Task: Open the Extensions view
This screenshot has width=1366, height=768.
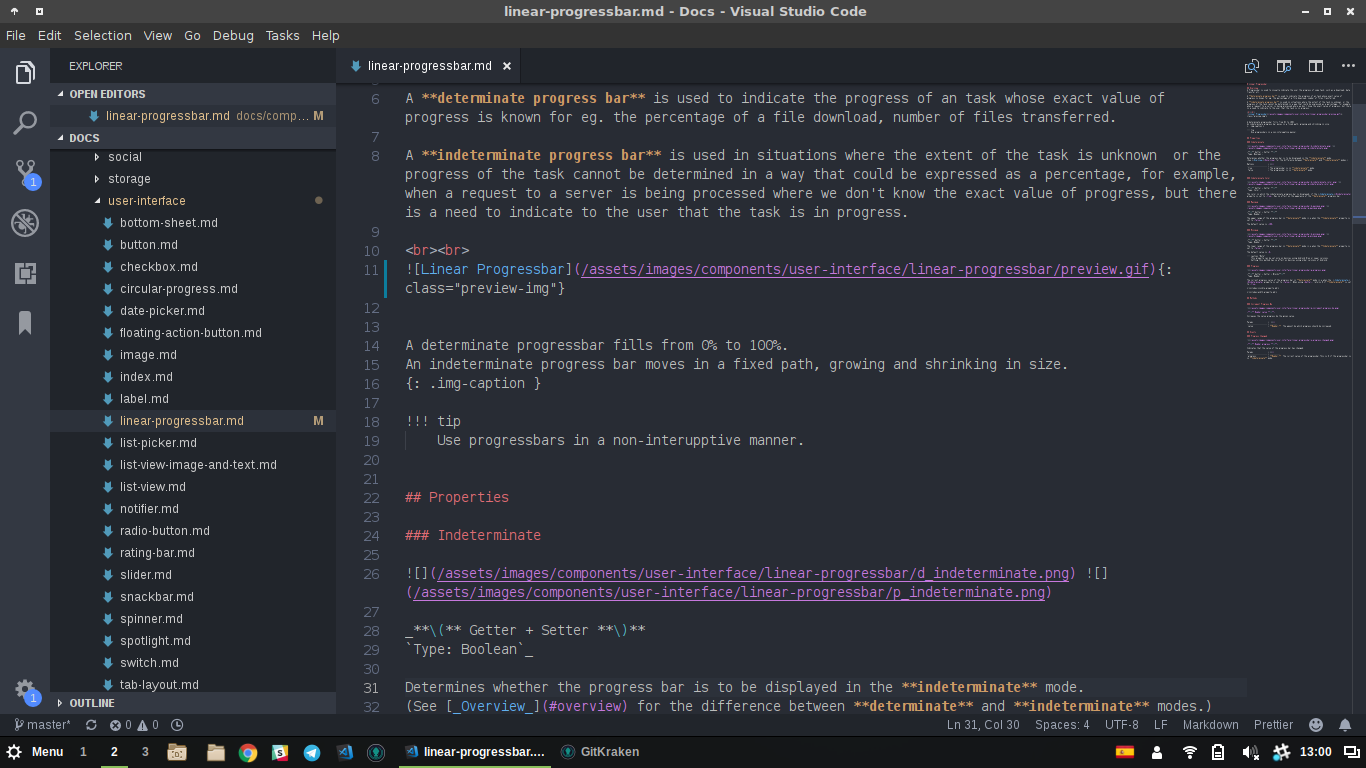Action: coord(24,272)
